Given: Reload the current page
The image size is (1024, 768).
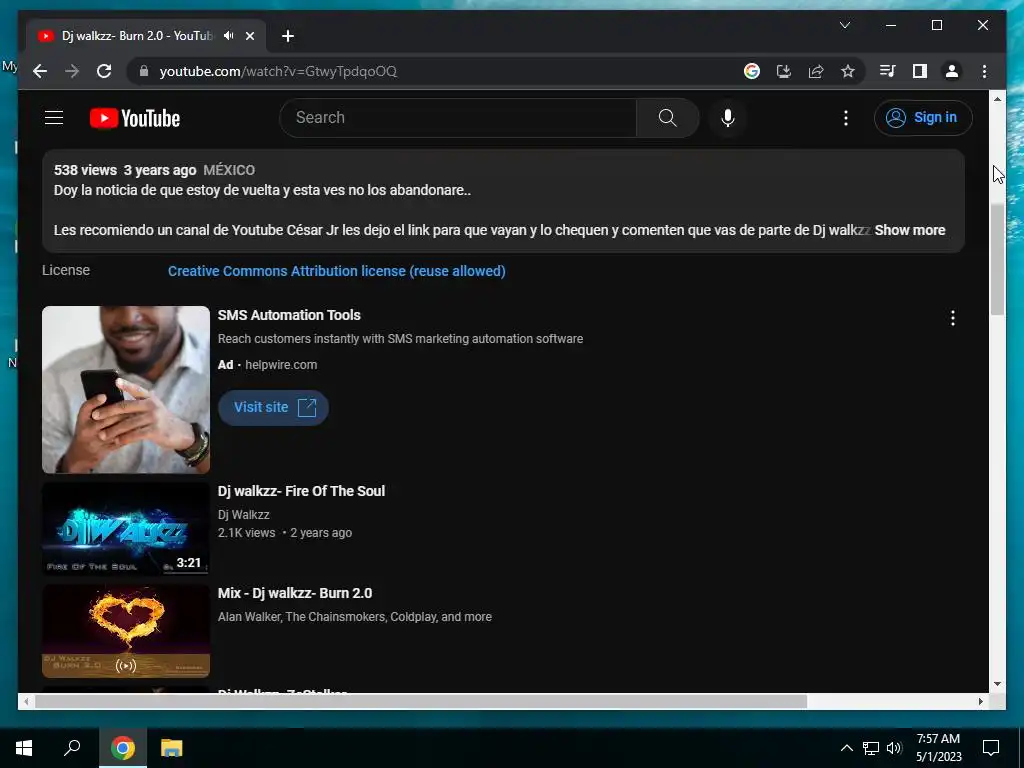Looking at the screenshot, I should [x=104, y=71].
